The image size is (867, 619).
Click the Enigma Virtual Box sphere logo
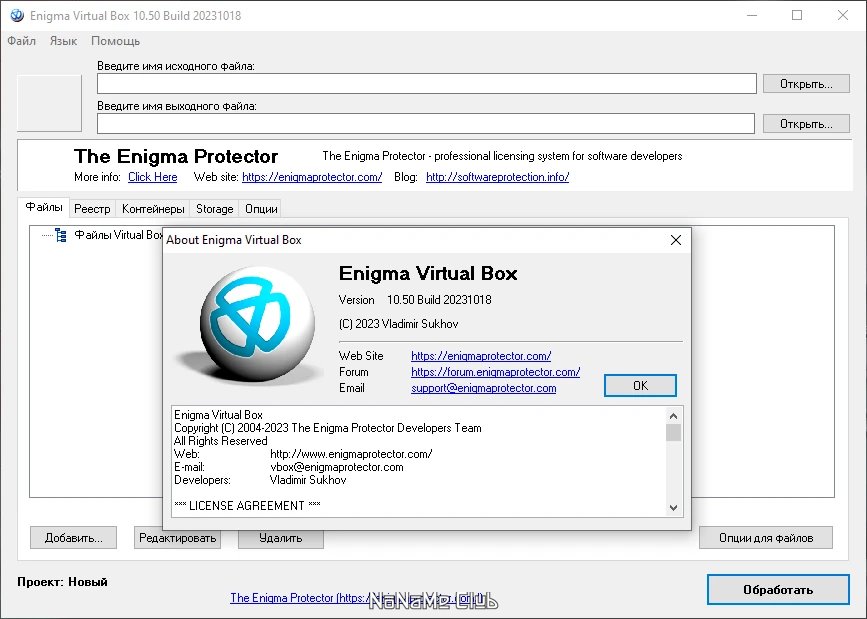click(x=256, y=324)
